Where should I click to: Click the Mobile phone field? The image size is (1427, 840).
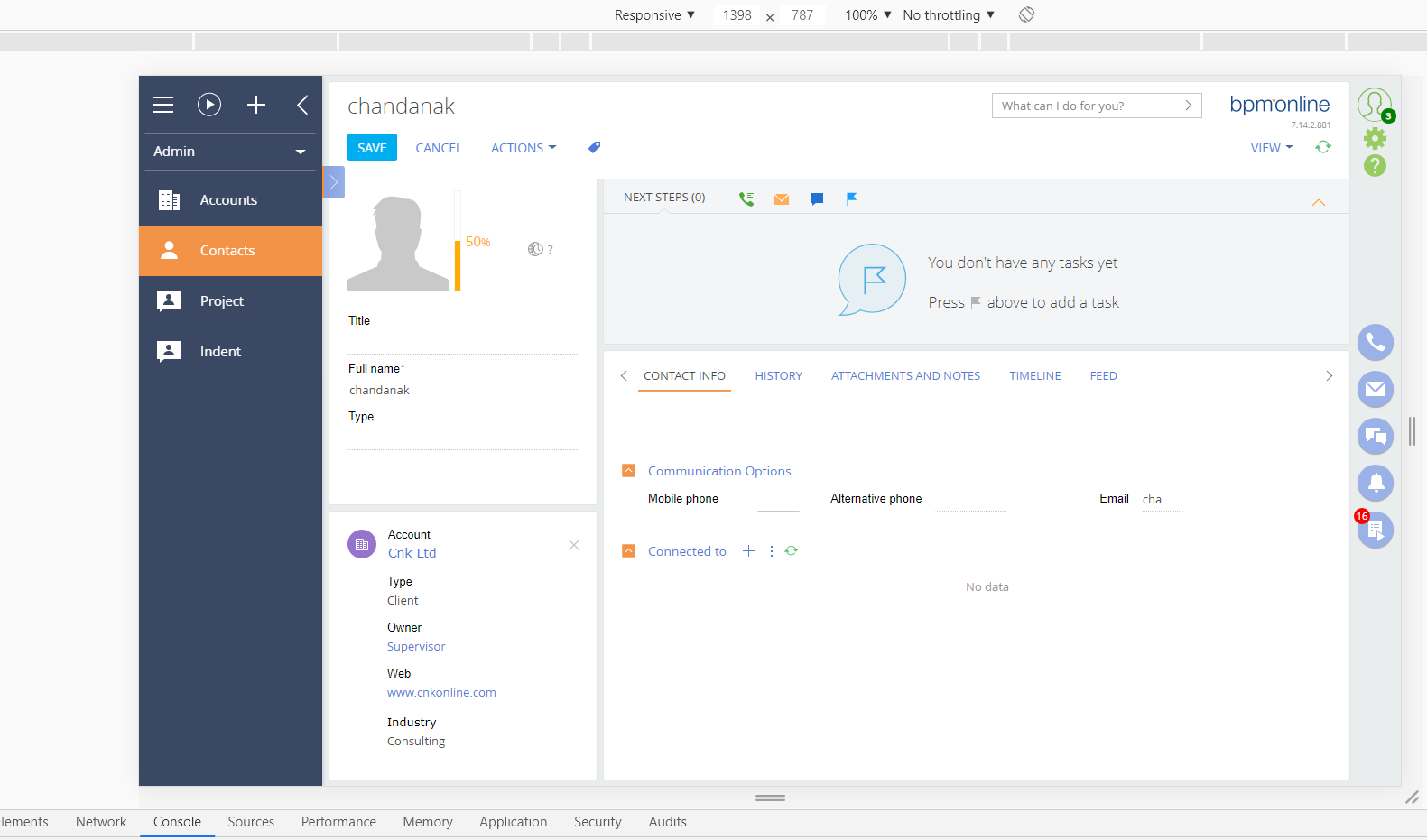point(778,499)
